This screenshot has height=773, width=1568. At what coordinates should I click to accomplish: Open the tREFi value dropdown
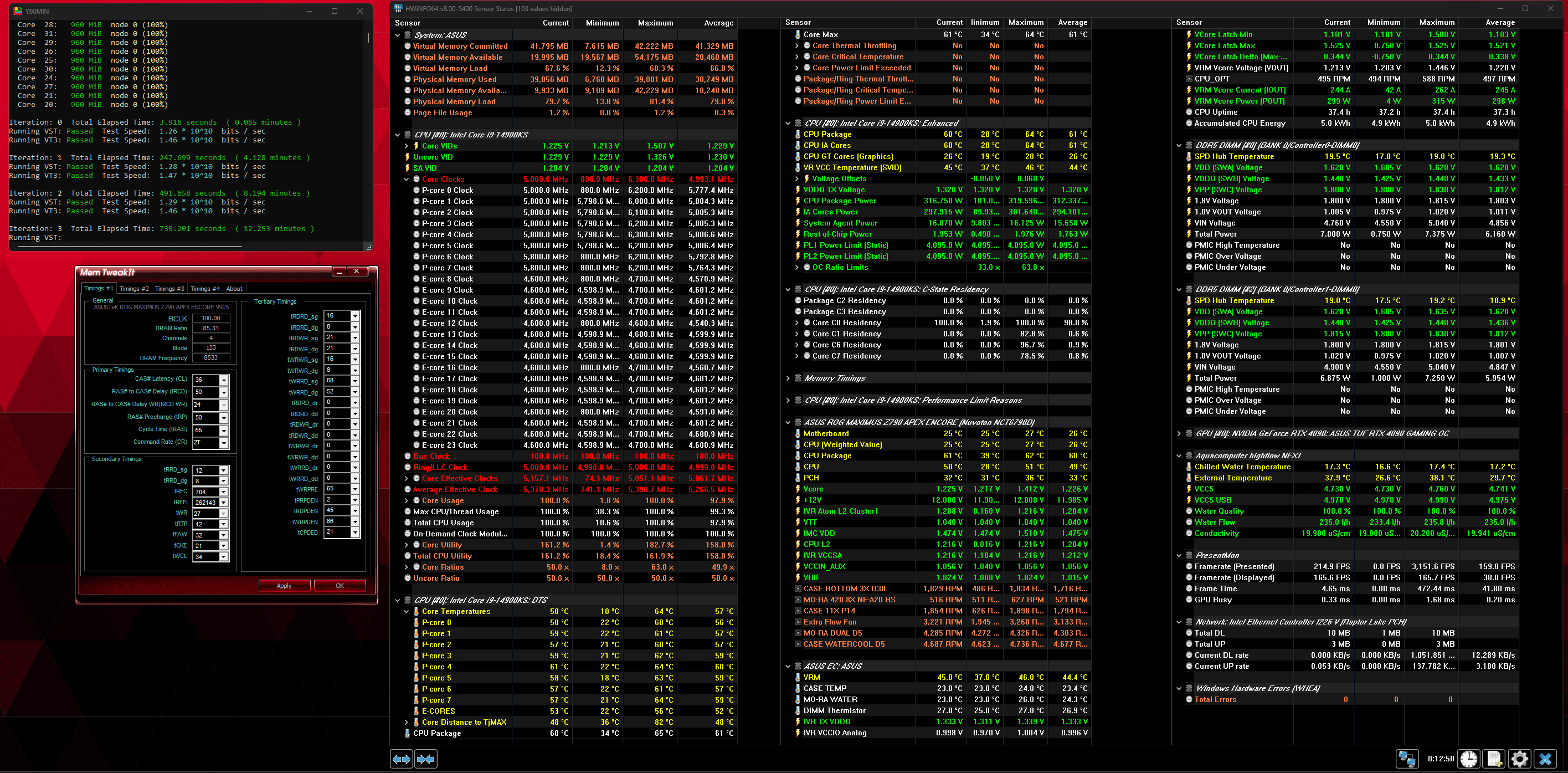coord(223,503)
